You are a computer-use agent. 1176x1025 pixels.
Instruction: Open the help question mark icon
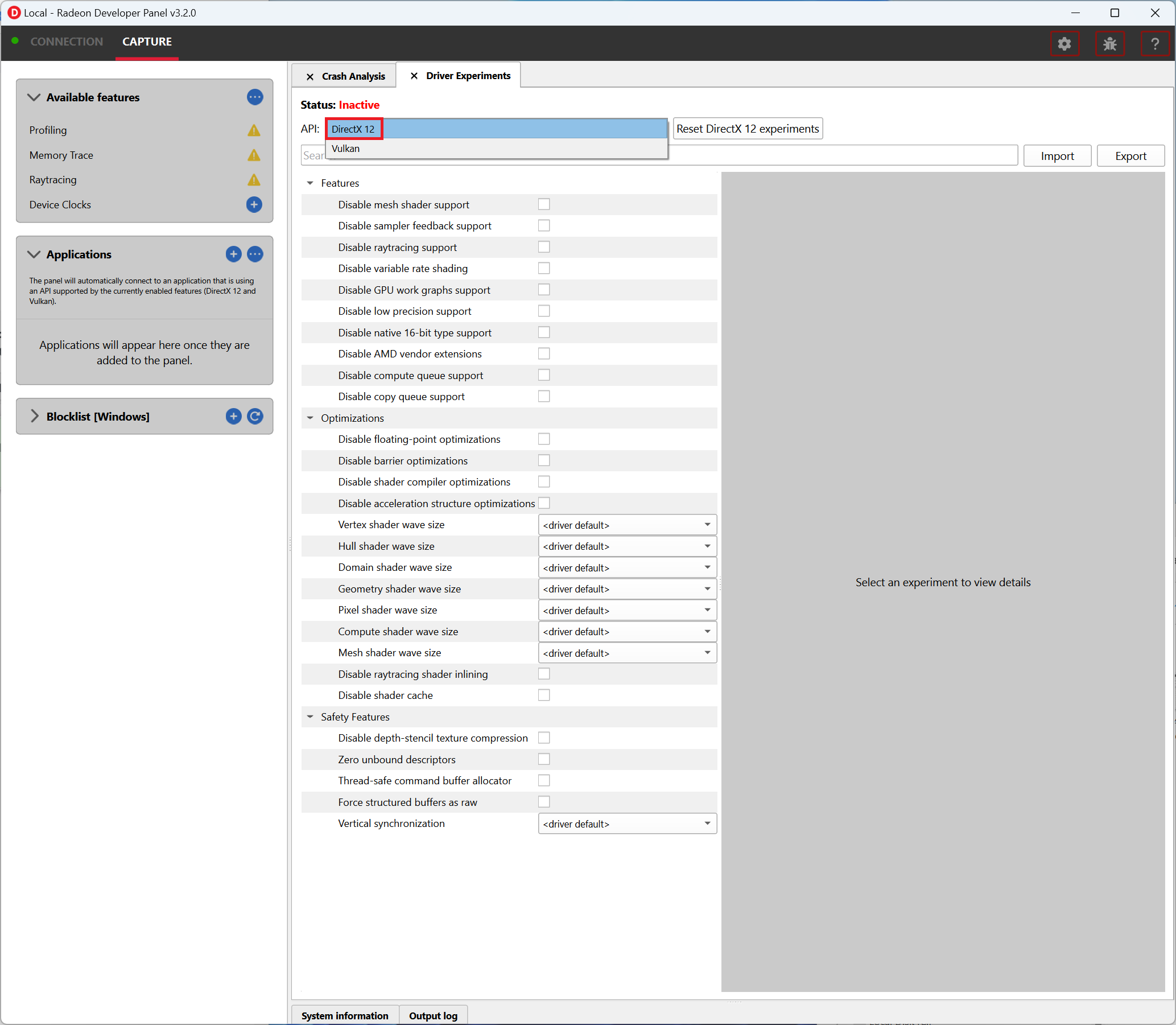(1154, 43)
